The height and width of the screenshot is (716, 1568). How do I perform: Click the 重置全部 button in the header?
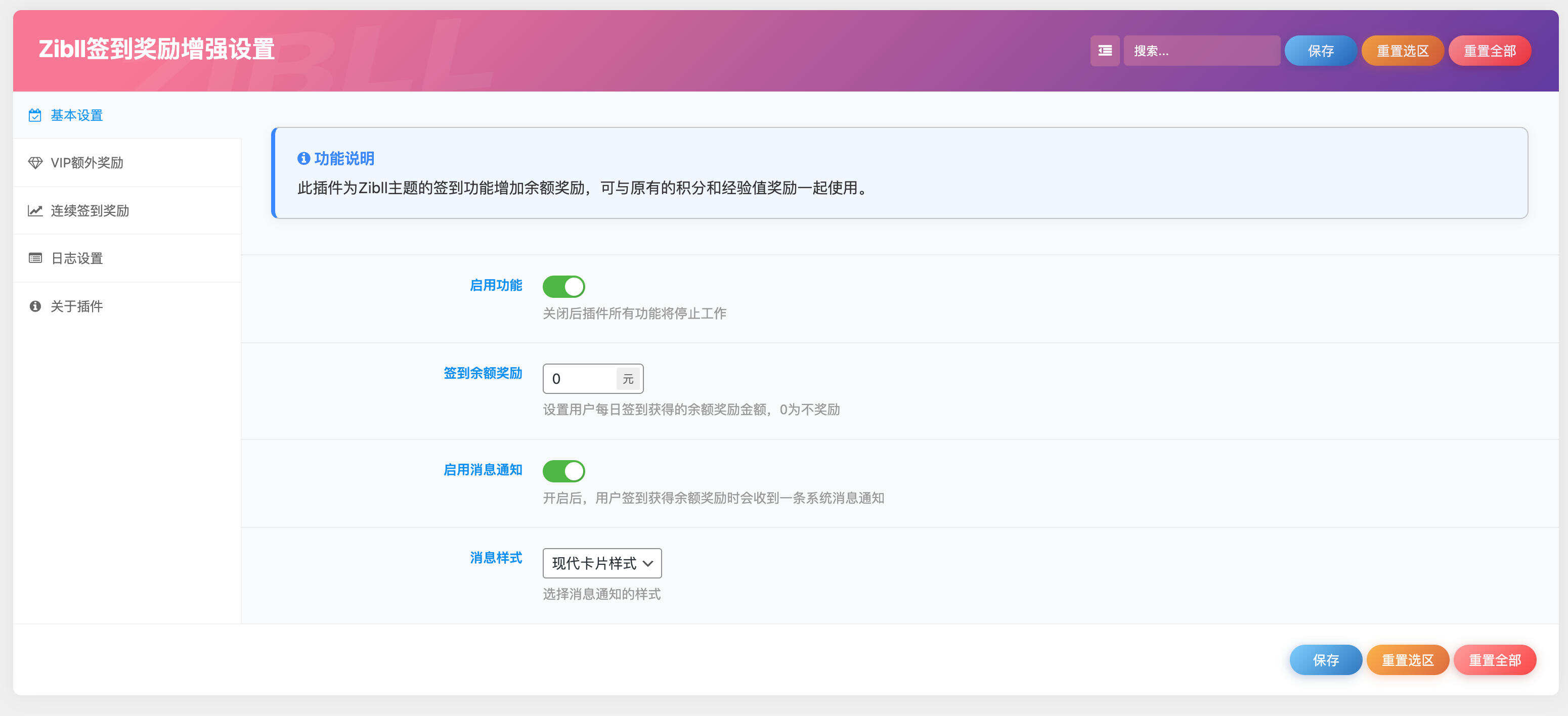point(1490,51)
